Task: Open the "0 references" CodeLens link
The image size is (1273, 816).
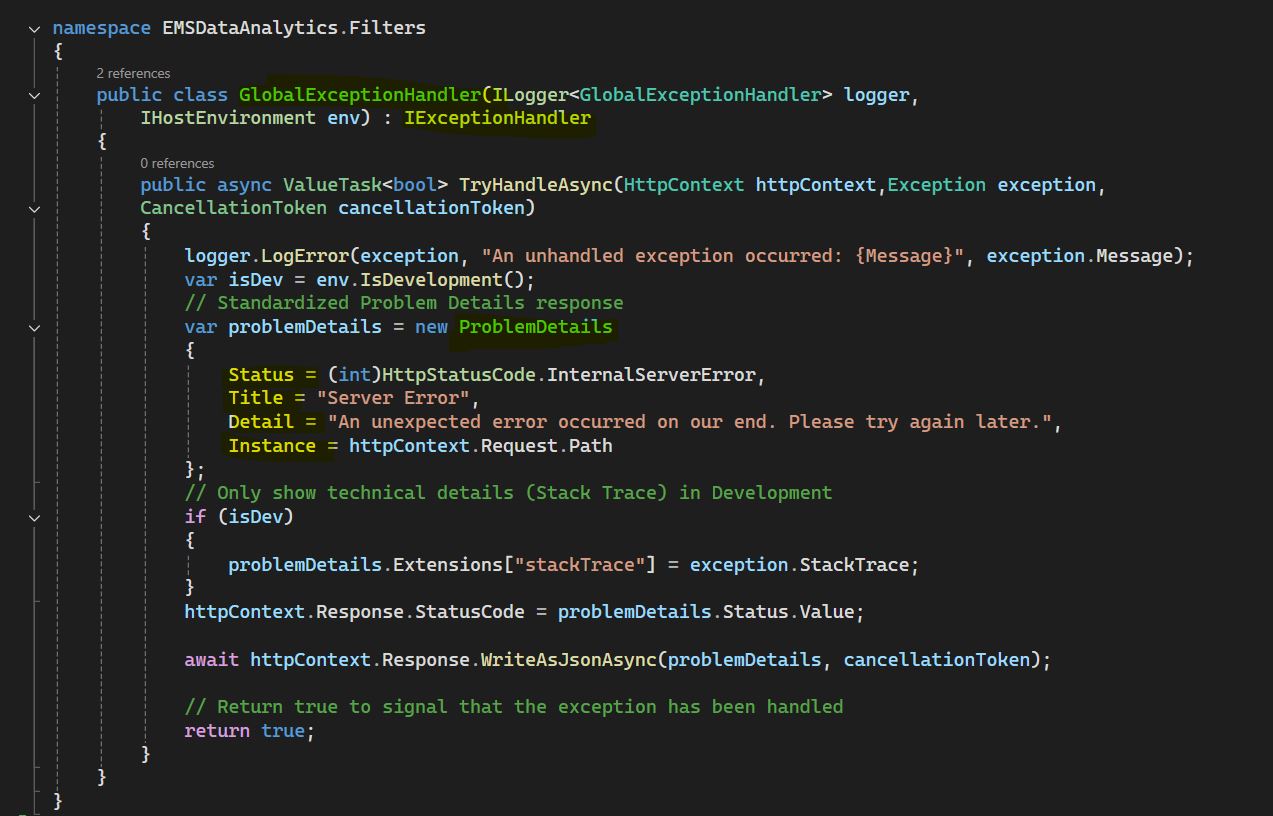Action: 177,163
